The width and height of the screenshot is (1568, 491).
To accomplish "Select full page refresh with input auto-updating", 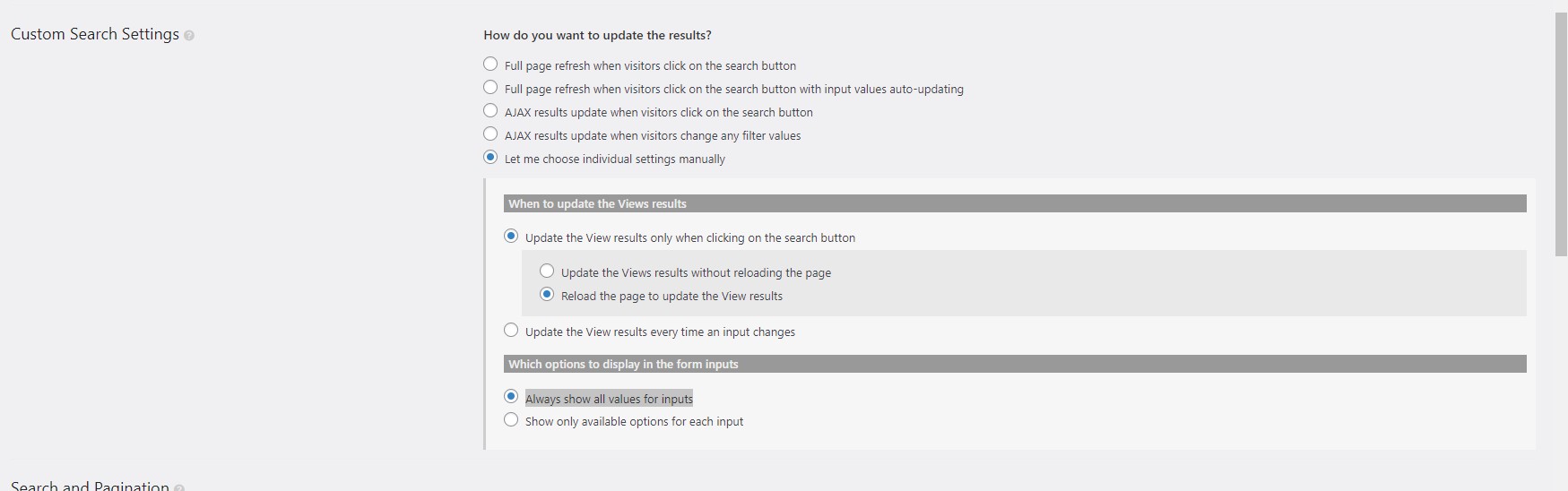I will click(x=490, y=88).
